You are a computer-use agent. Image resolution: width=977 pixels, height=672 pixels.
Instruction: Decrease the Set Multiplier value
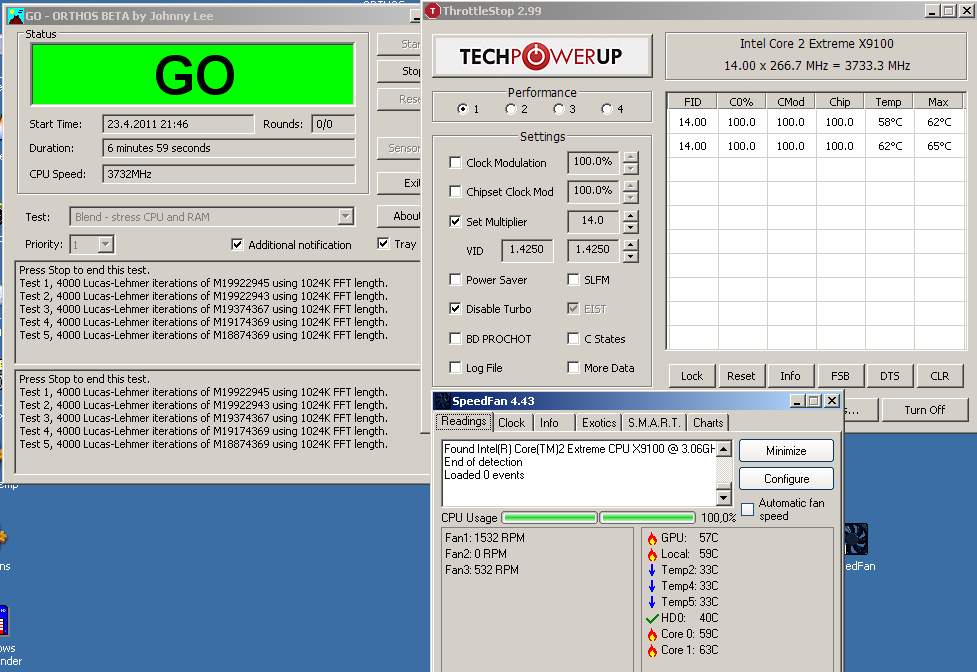(631, 227)
